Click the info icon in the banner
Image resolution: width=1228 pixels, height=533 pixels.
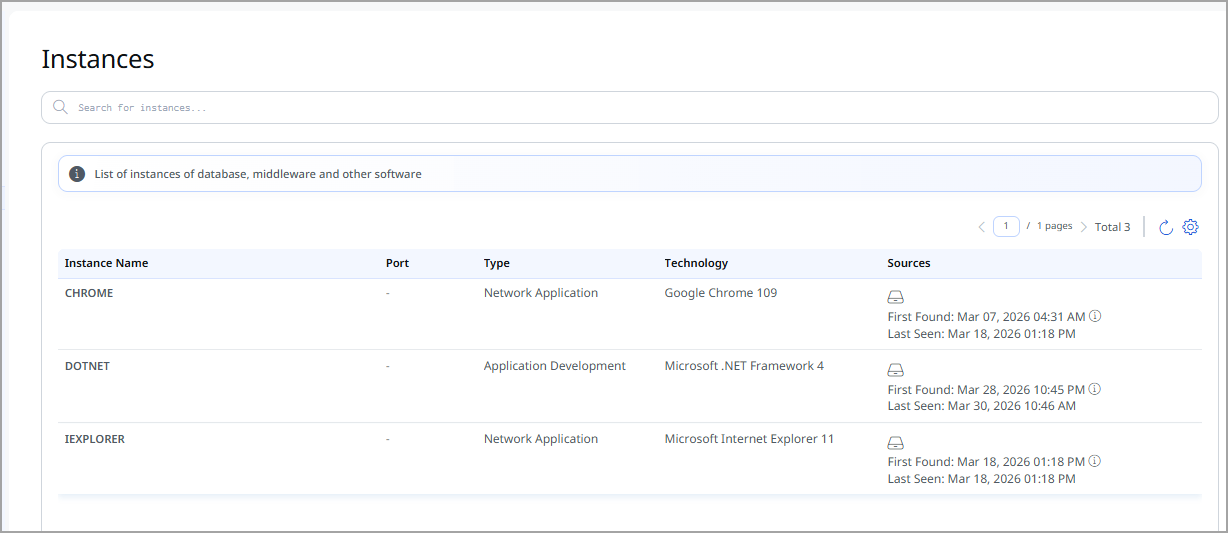[77, 174]
